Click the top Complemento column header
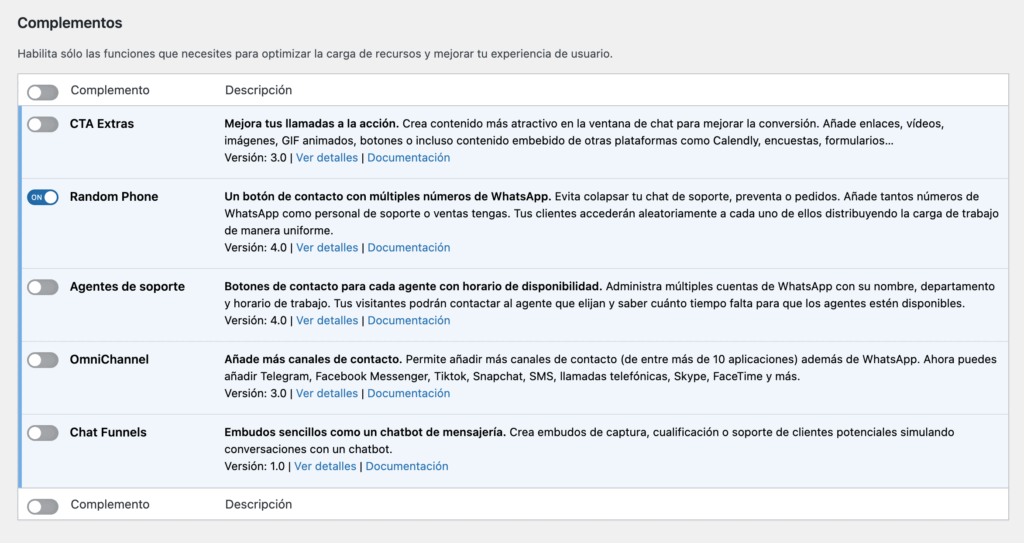Screen dimensions: 1024x543 point(110,90)
